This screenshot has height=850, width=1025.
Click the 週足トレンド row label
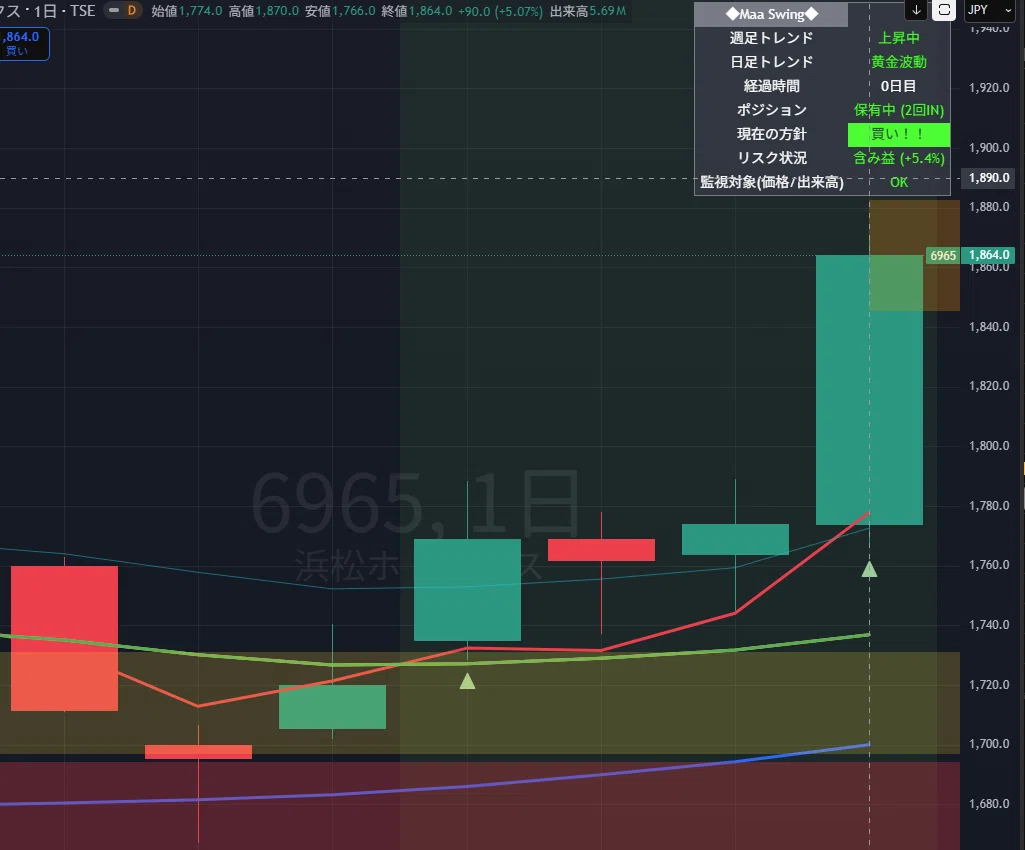pyautogui.click(x=771, y=38)
